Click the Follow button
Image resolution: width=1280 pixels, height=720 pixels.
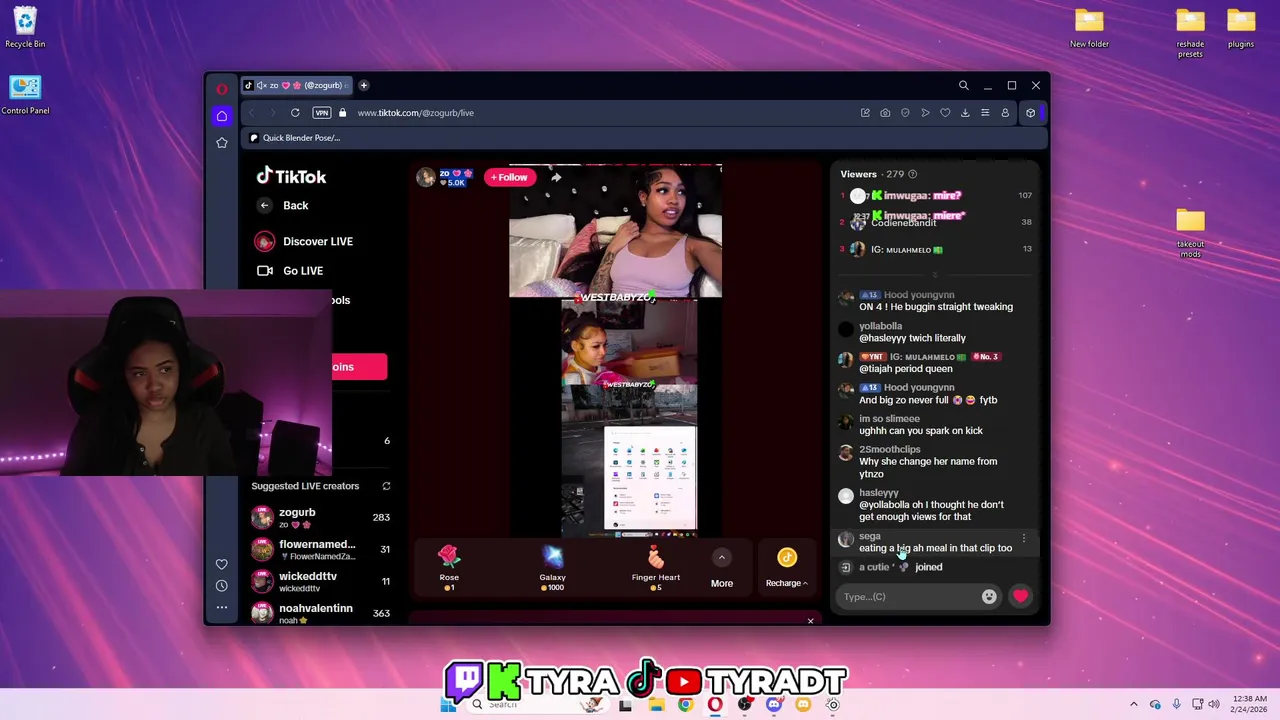click(509, 177)
